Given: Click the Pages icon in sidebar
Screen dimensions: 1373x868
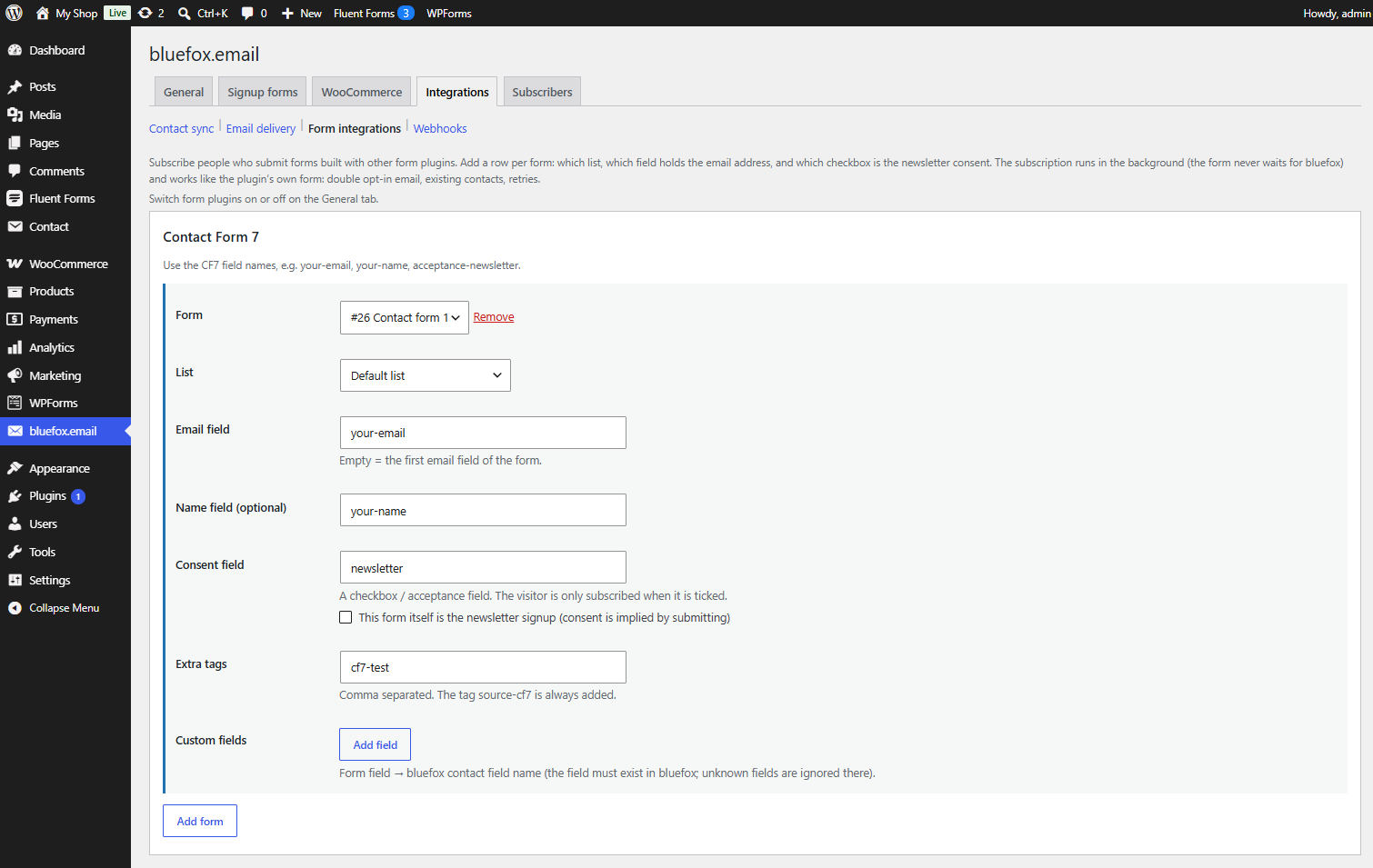Looking at the screenshot, I should coord(15,143).
